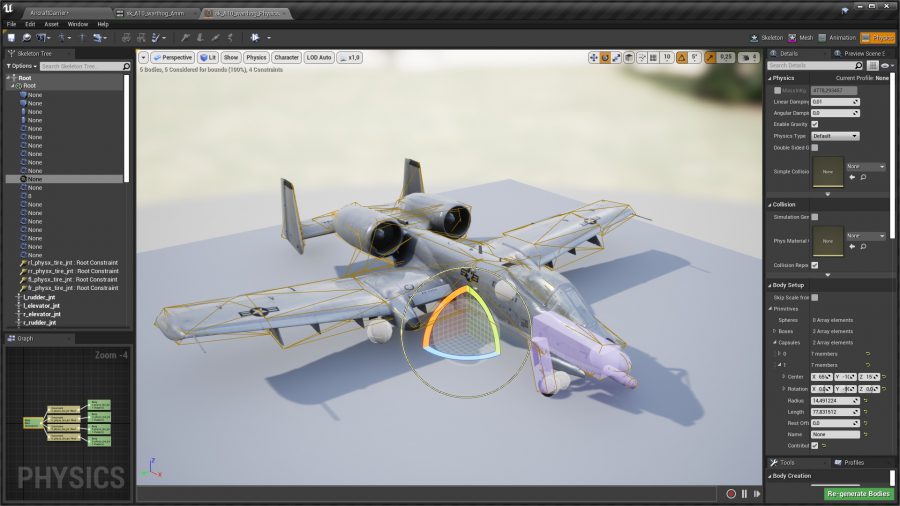Open the Asset menu

click(x=52, y=24)
